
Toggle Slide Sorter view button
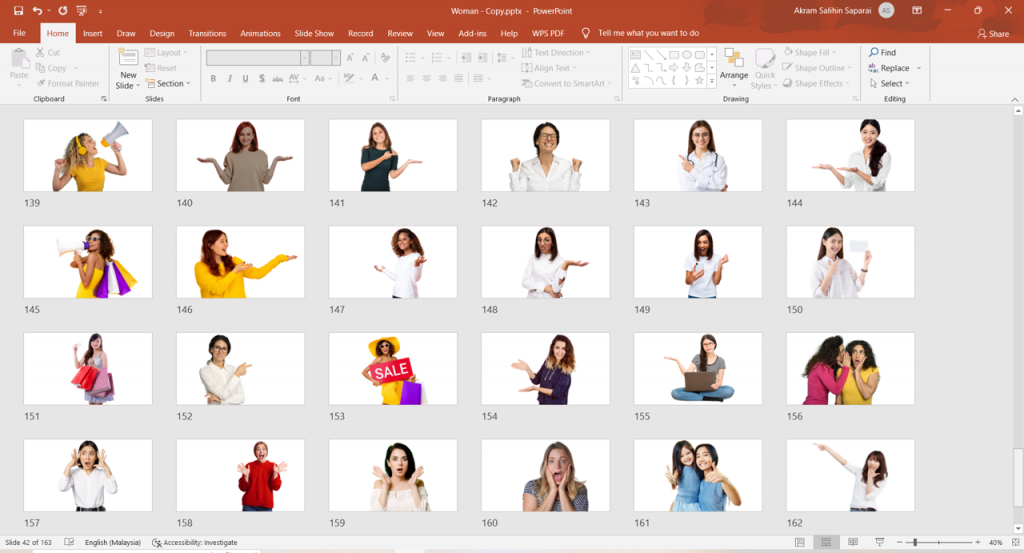[x=826, y=542]
